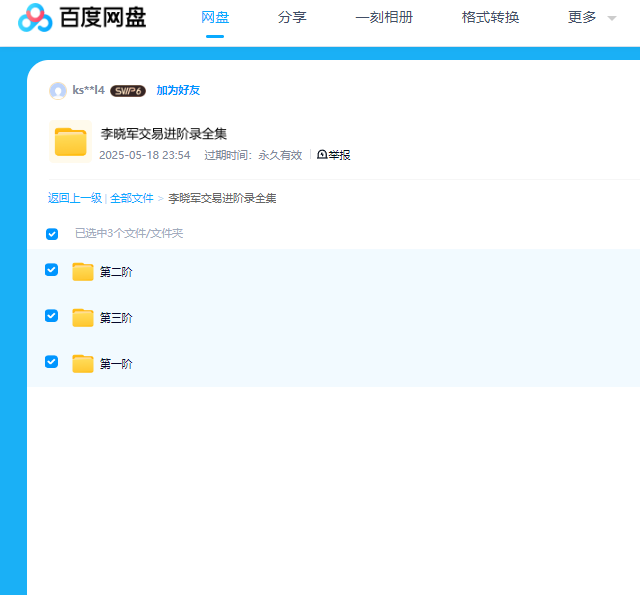Click the 第二阶 folder icon
Viewport: 640px width, 595px height.
click(83, 271)
